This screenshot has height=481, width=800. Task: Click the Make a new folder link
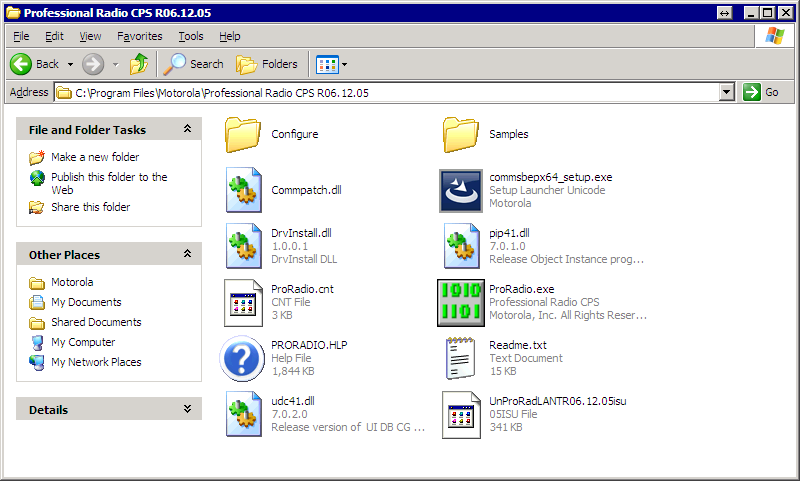pos(95,157)
